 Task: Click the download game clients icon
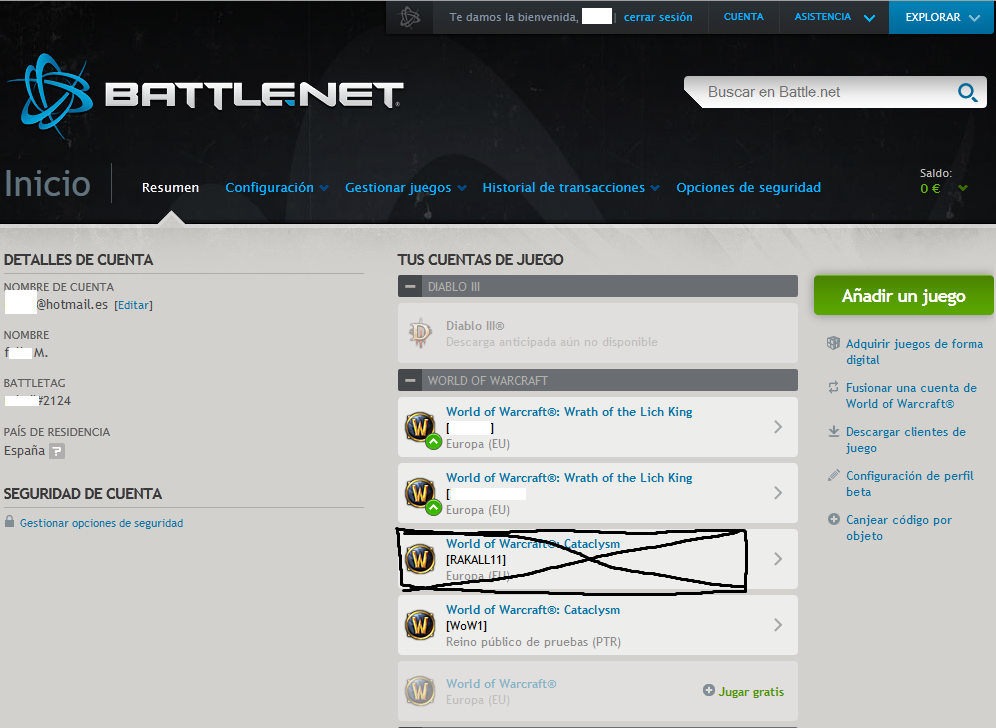(x=833, y=432)
